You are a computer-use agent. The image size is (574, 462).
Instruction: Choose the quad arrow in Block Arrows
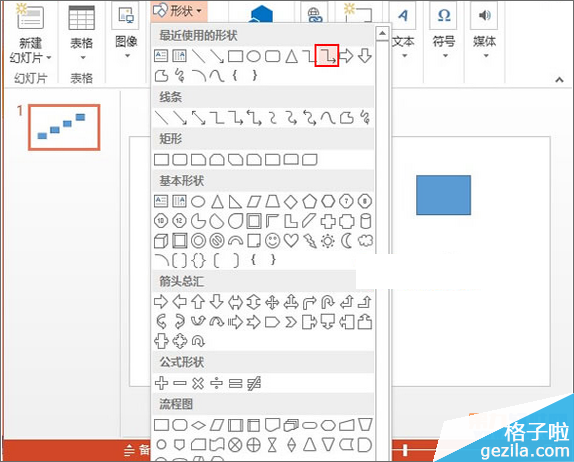point(272,302)
